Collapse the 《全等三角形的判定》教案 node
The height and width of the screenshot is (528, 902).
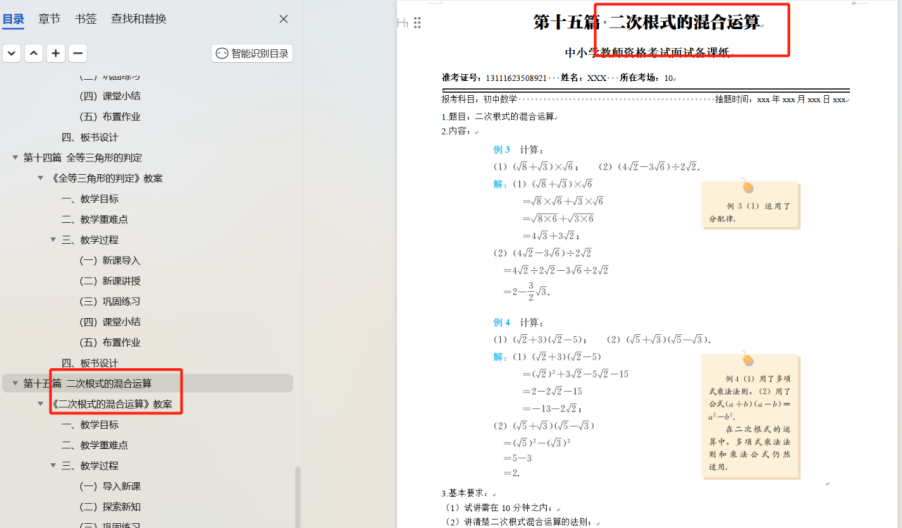click(40, 178)
